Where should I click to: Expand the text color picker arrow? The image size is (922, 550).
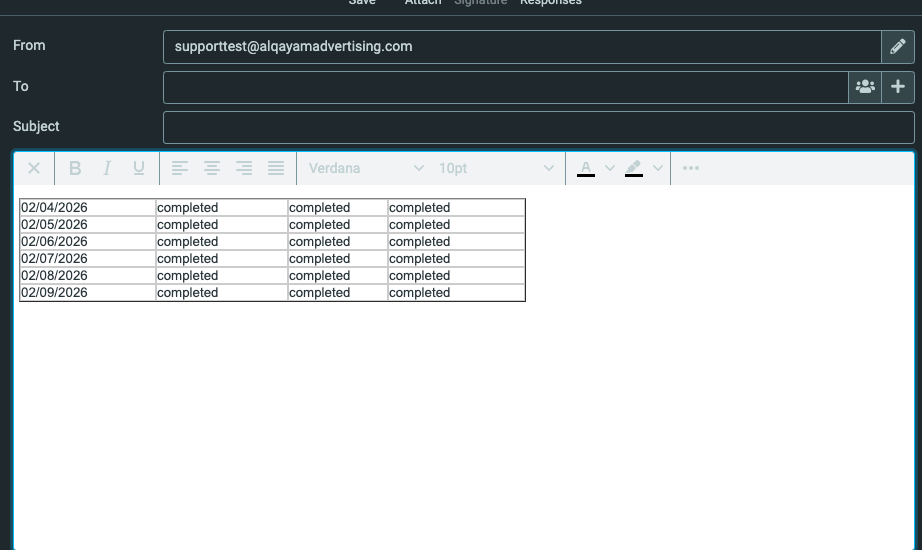tap(610, 168)
